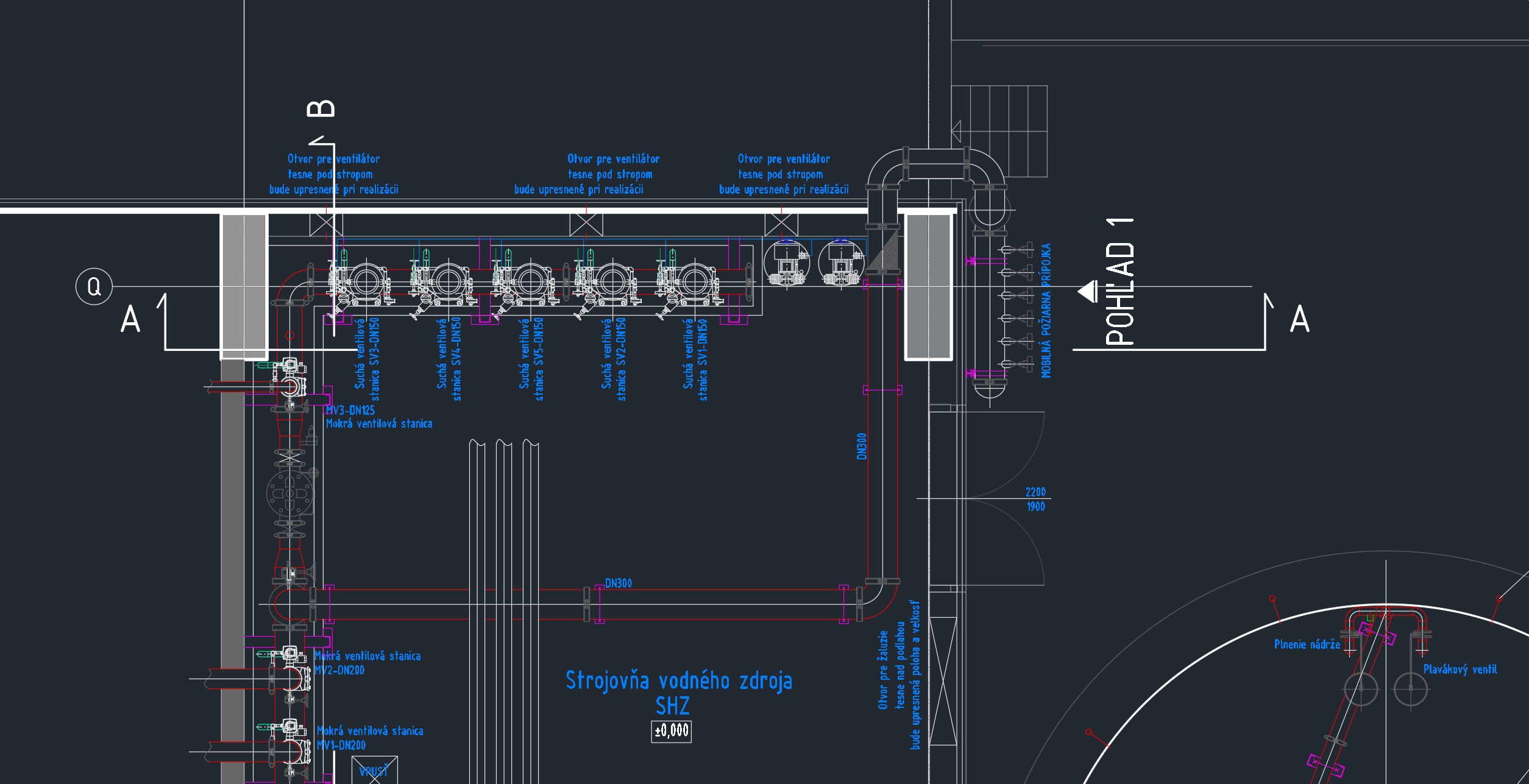The height and width of the screenshot is (784, 1529).
Task: Select the left section letter A
Action: coord(130,319)
